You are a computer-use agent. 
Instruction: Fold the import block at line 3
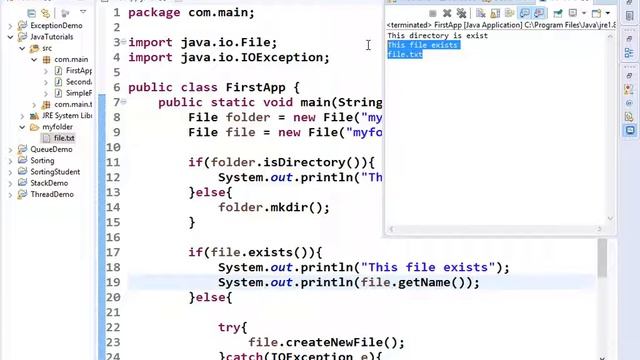(x=124, y=42)
